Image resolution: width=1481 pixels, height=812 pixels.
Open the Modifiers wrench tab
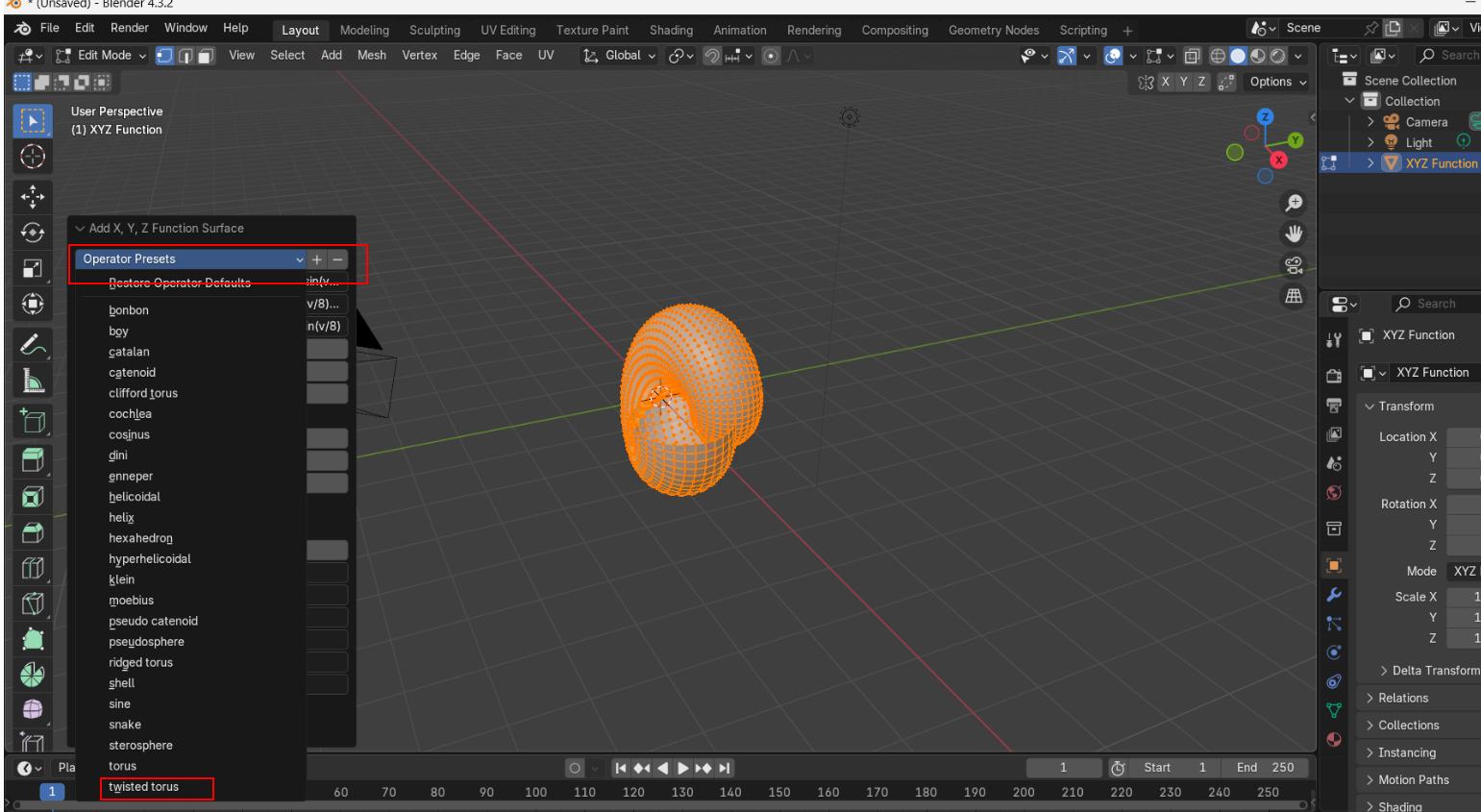1334,595
